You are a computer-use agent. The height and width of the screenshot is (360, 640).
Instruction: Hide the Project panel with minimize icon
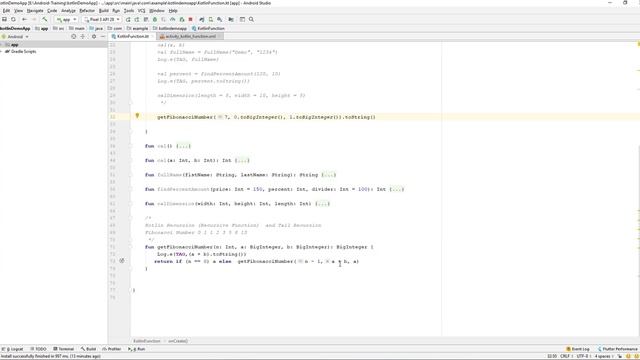coord(103,36)
